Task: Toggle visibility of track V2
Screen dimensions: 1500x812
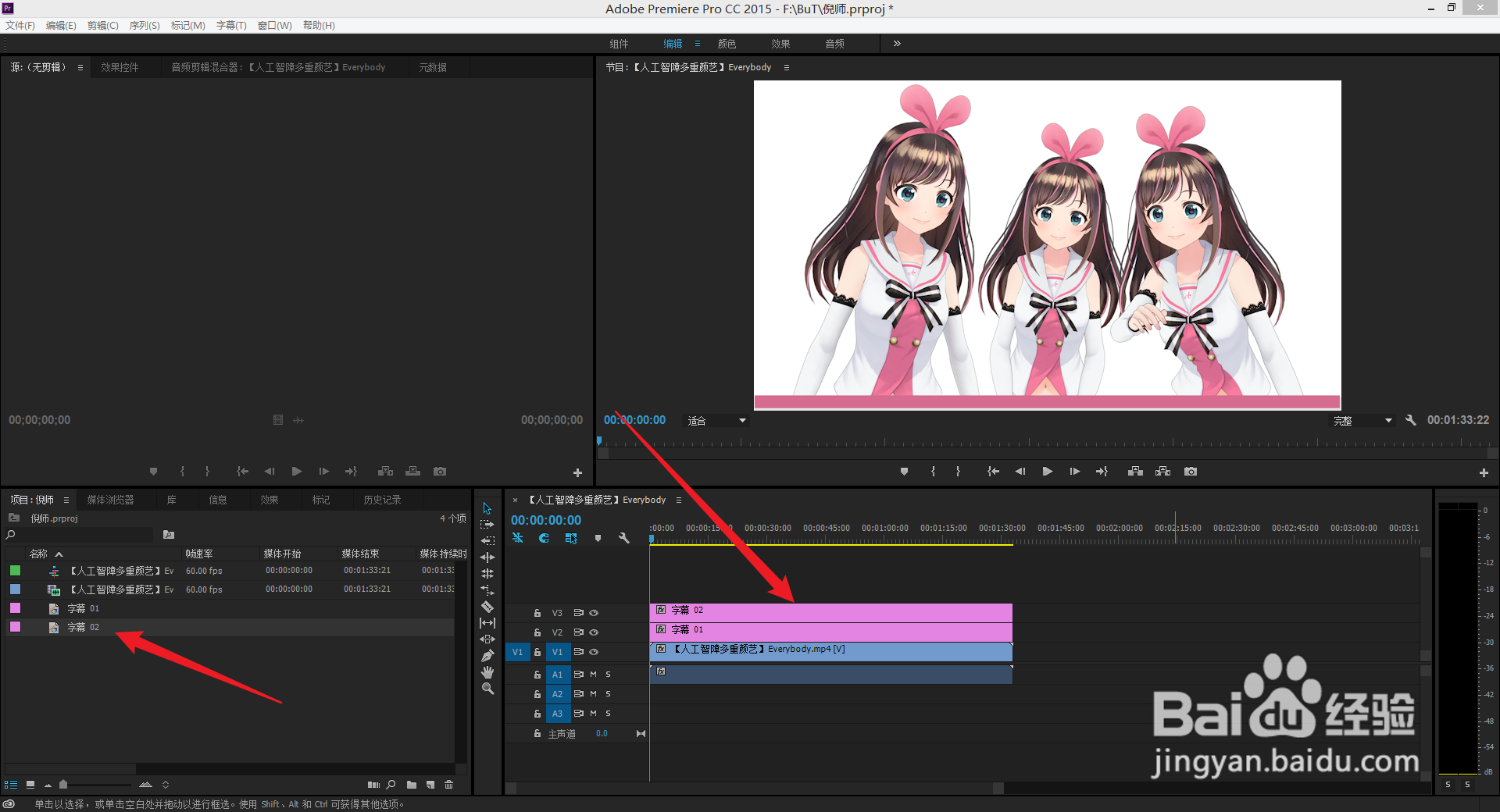Action: 594,632
